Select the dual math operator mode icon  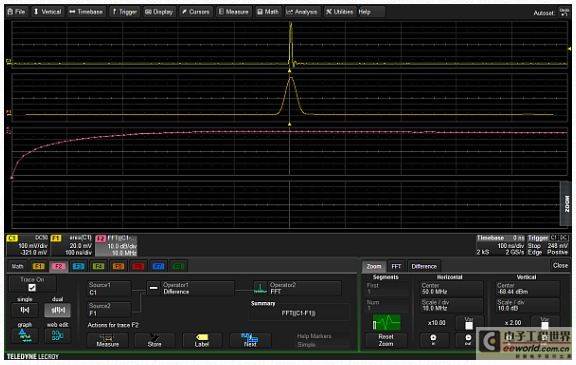pyautogui.click(x=58, y=310)
